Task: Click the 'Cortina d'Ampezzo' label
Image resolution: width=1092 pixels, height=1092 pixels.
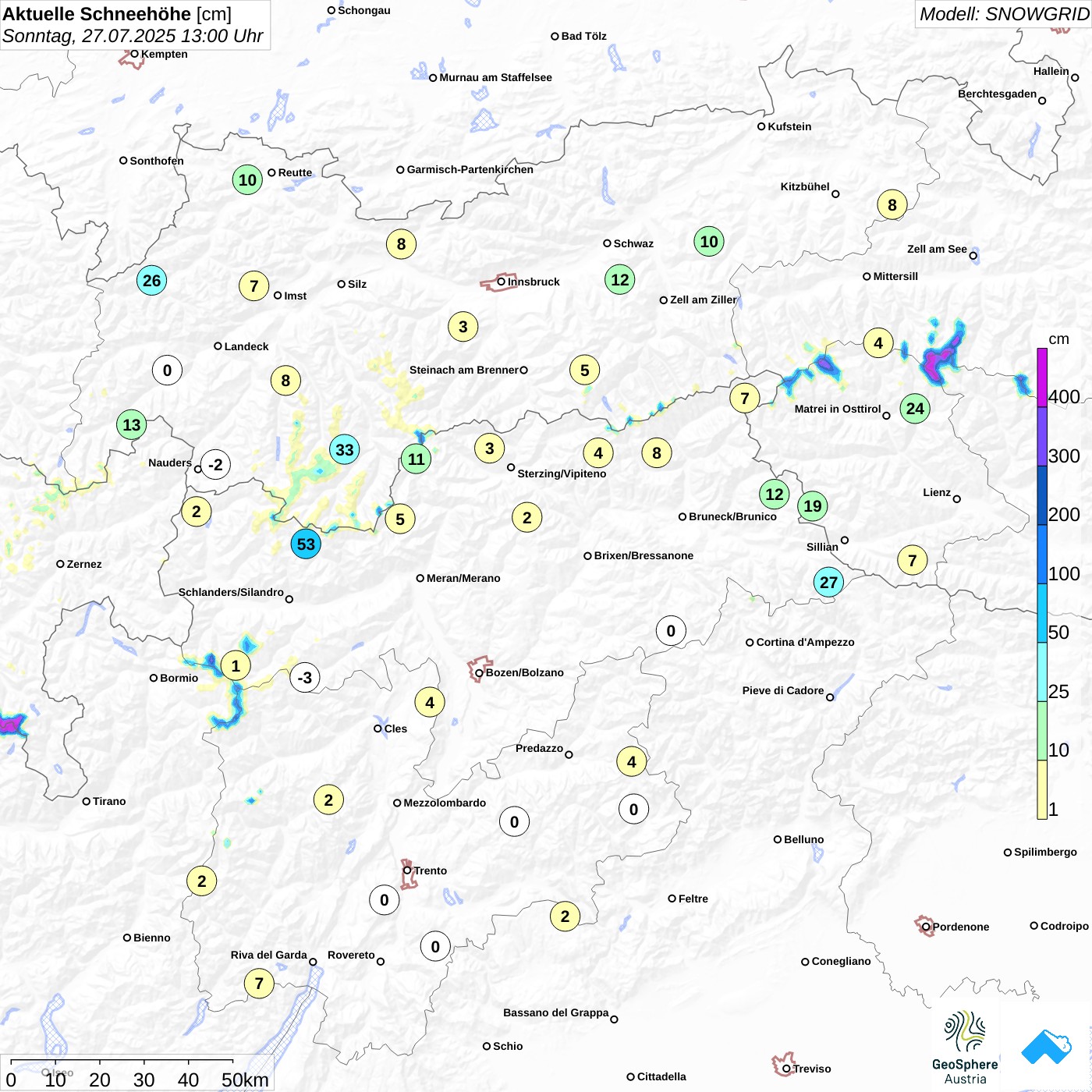Action: [805, 642]
